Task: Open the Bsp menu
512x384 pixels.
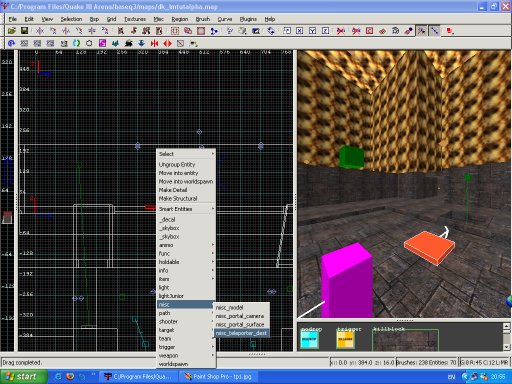Action: 94,19
